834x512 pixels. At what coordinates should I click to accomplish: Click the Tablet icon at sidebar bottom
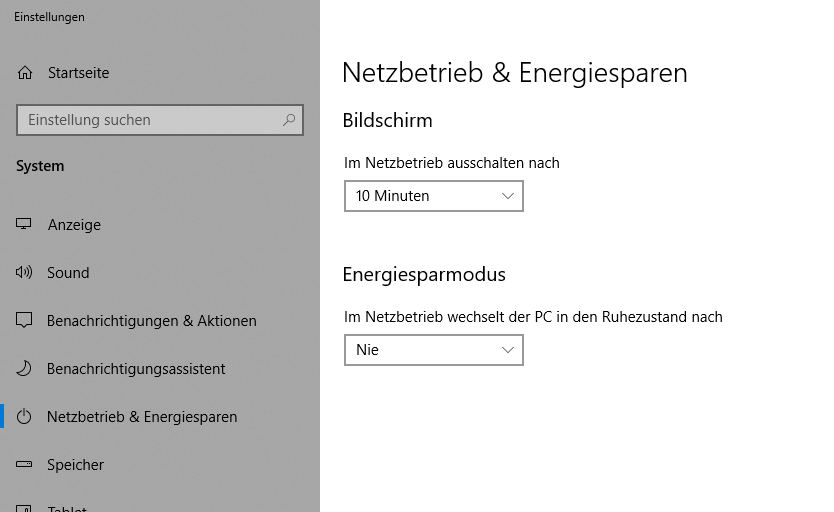(24, 508)
